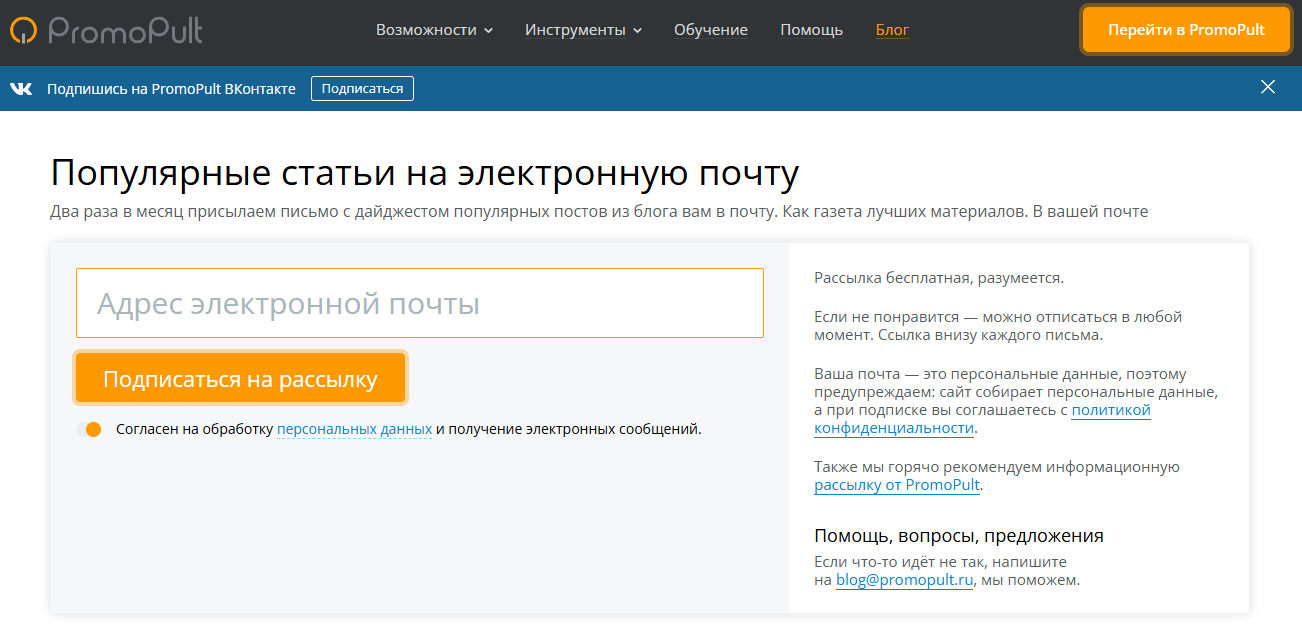Click the blog@promopult.ru email link
Screen dimensions: 1302x630
pyautogui.click(x=904, y=580)
